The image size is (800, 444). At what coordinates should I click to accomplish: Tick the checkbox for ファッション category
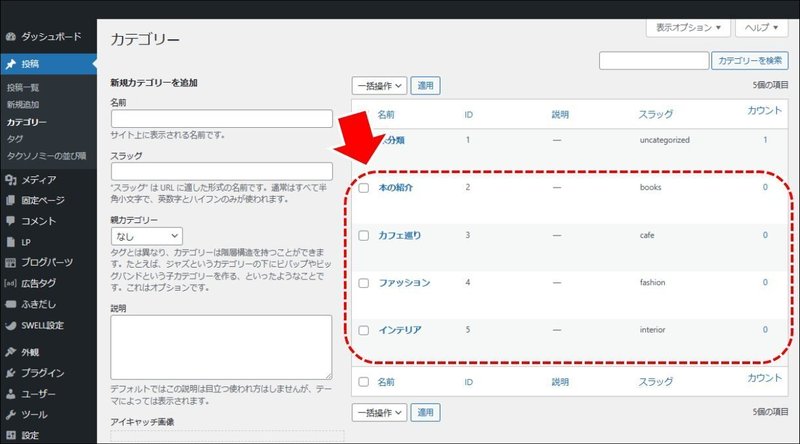click(363, 283)
